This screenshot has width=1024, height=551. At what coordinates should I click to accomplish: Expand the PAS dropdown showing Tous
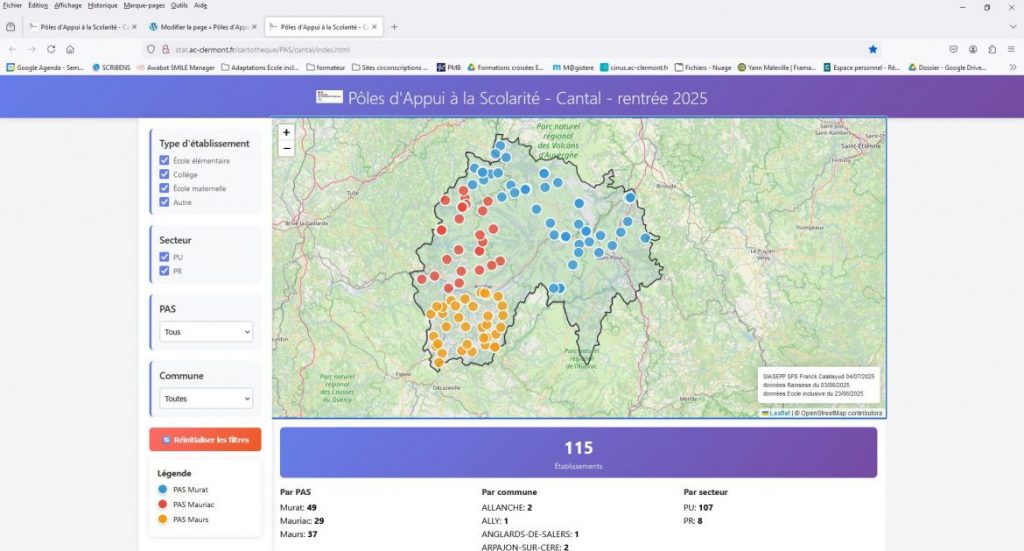pyautogui.click(x=206, y=332)
